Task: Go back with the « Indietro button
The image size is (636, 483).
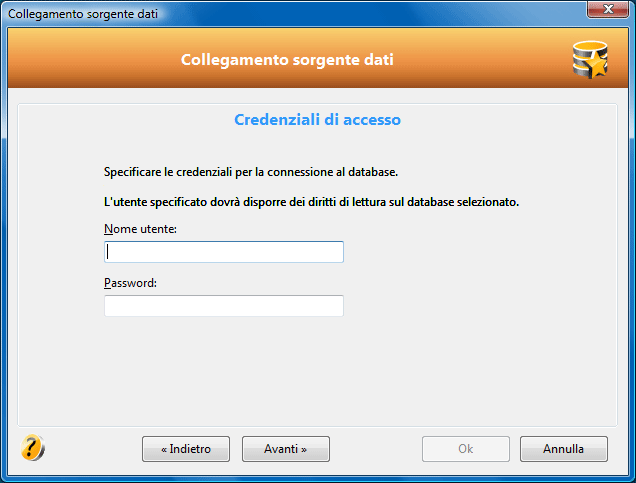Action: point(186,449)
